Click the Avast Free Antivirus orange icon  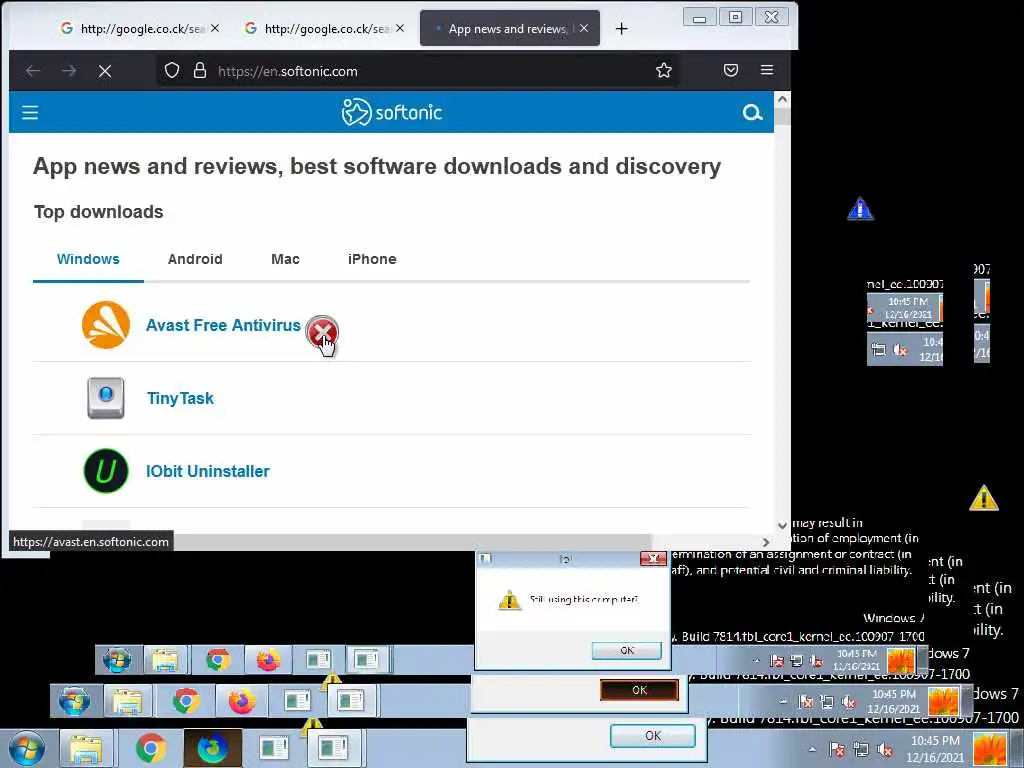tap(105, 325)
